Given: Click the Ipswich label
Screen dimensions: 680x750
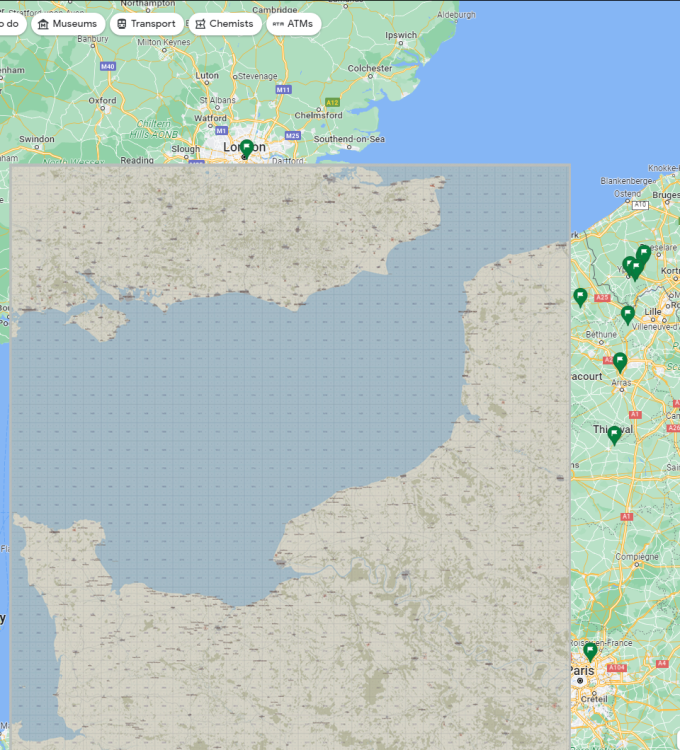Looking at the screenshot, I should tap(401, 35).
